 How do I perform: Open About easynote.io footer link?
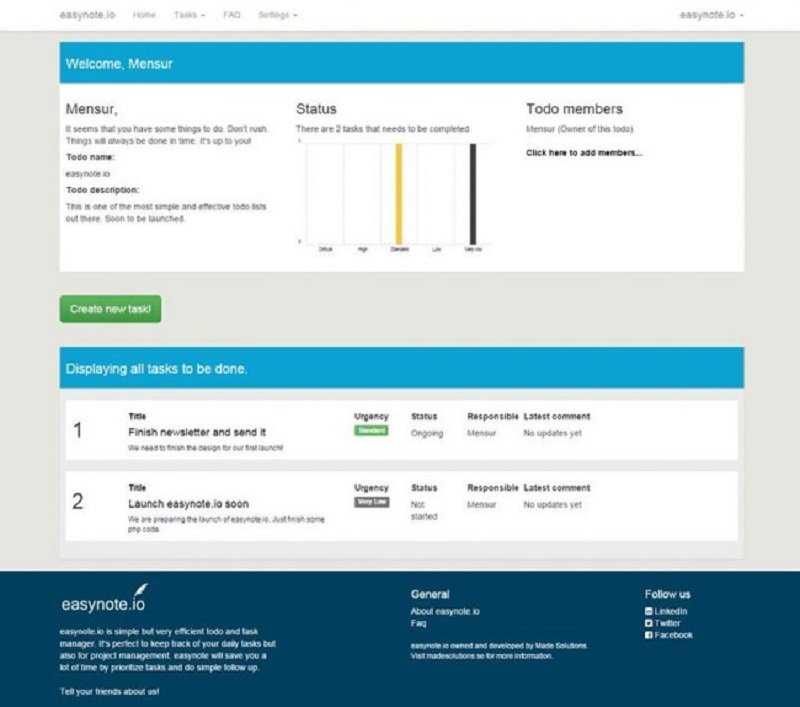(x=445, y=611)
